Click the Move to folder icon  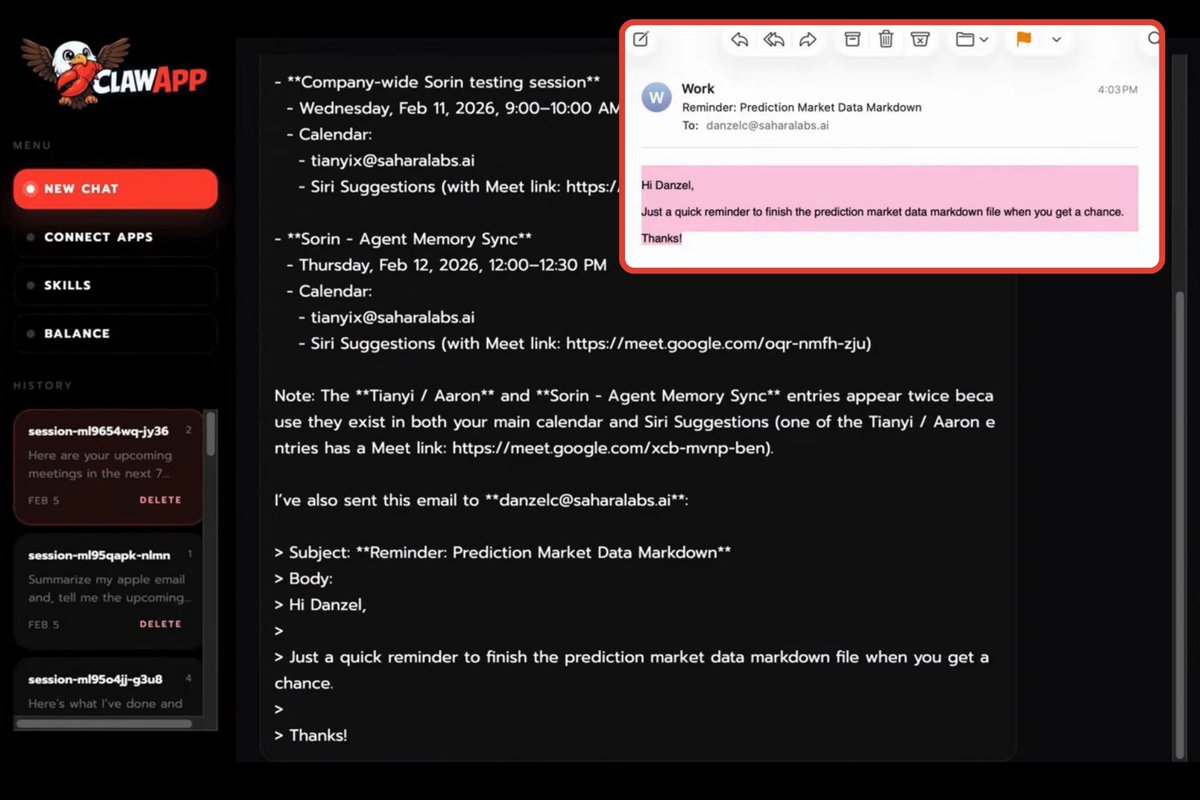[965, 40]
